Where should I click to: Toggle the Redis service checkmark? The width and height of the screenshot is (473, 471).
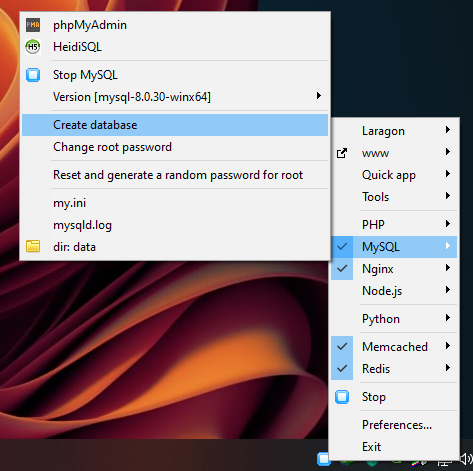pos(342,369)
